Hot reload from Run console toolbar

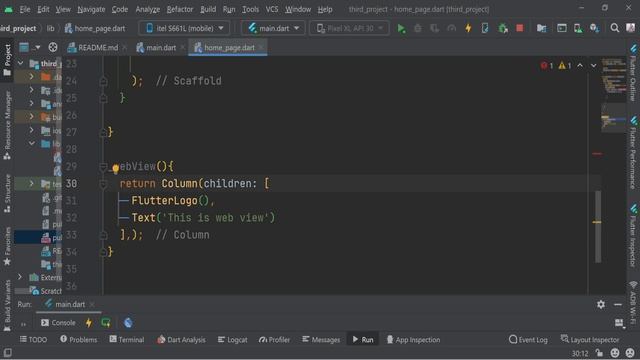pyautogui.click(x=89, y=323)
